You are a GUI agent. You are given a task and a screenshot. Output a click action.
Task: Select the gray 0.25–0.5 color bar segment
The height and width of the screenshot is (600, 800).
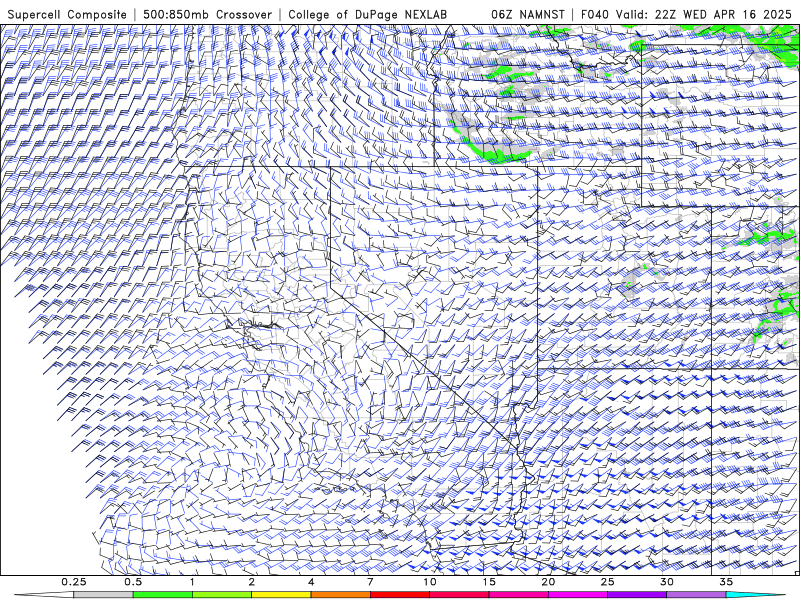coord(103,595)
